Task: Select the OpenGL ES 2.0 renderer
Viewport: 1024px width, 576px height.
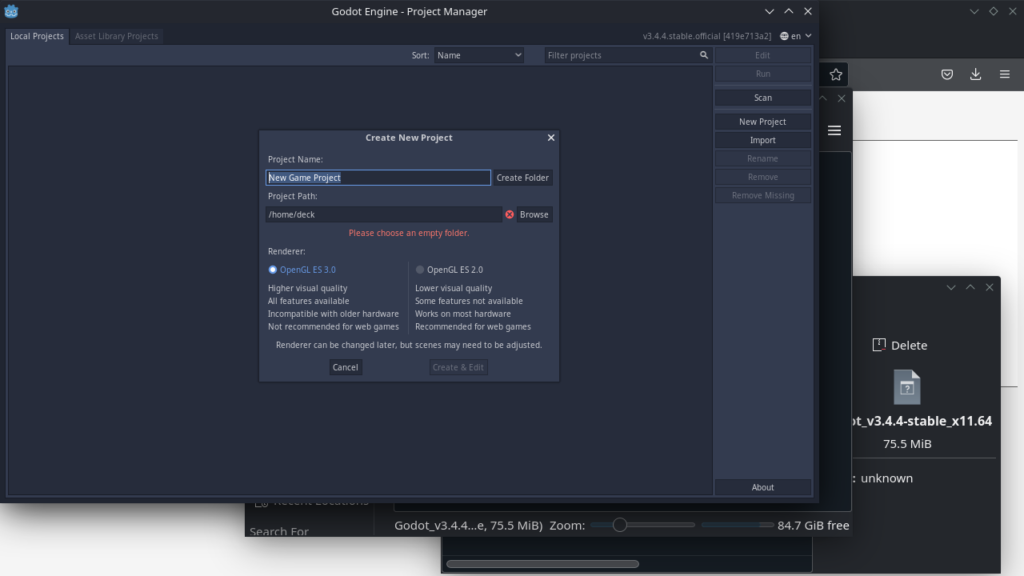Action: [x=420, y=269]
